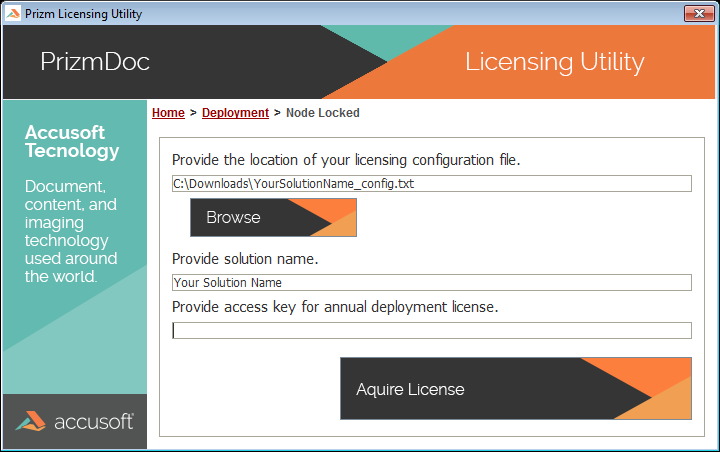Click the Prizm Licensing Utility title bar icon
Viewport: 720px width, 452px height.
tap(12, 14)
